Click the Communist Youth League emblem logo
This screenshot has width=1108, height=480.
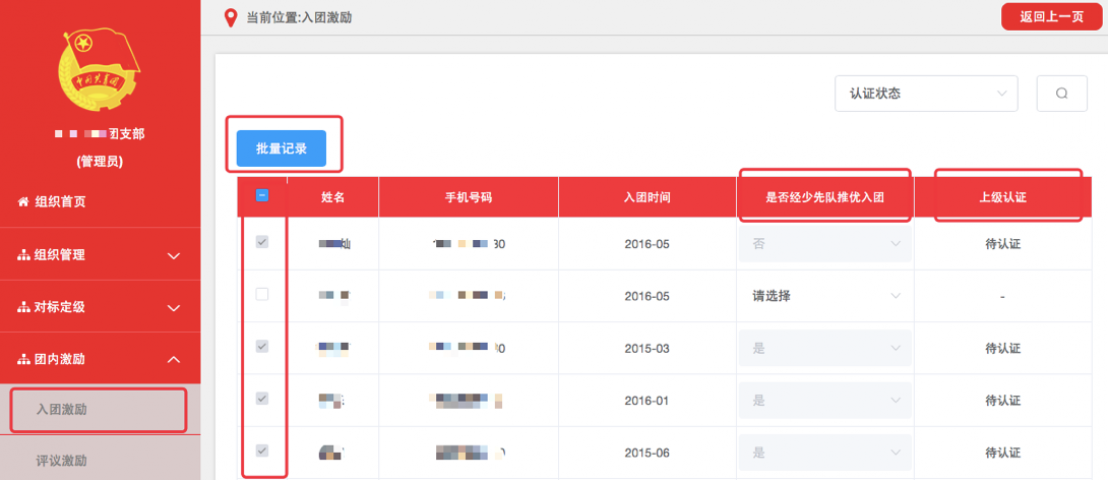point(100,69)
